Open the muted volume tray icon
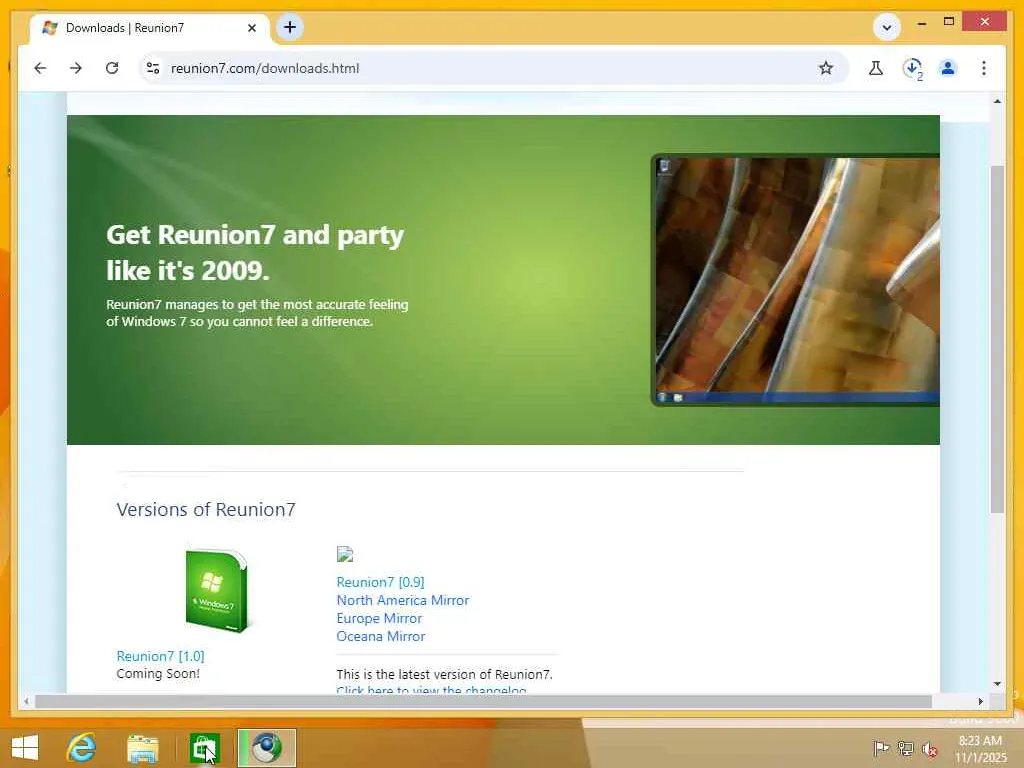The image size is (1024, 768). (x=929, y=750)
